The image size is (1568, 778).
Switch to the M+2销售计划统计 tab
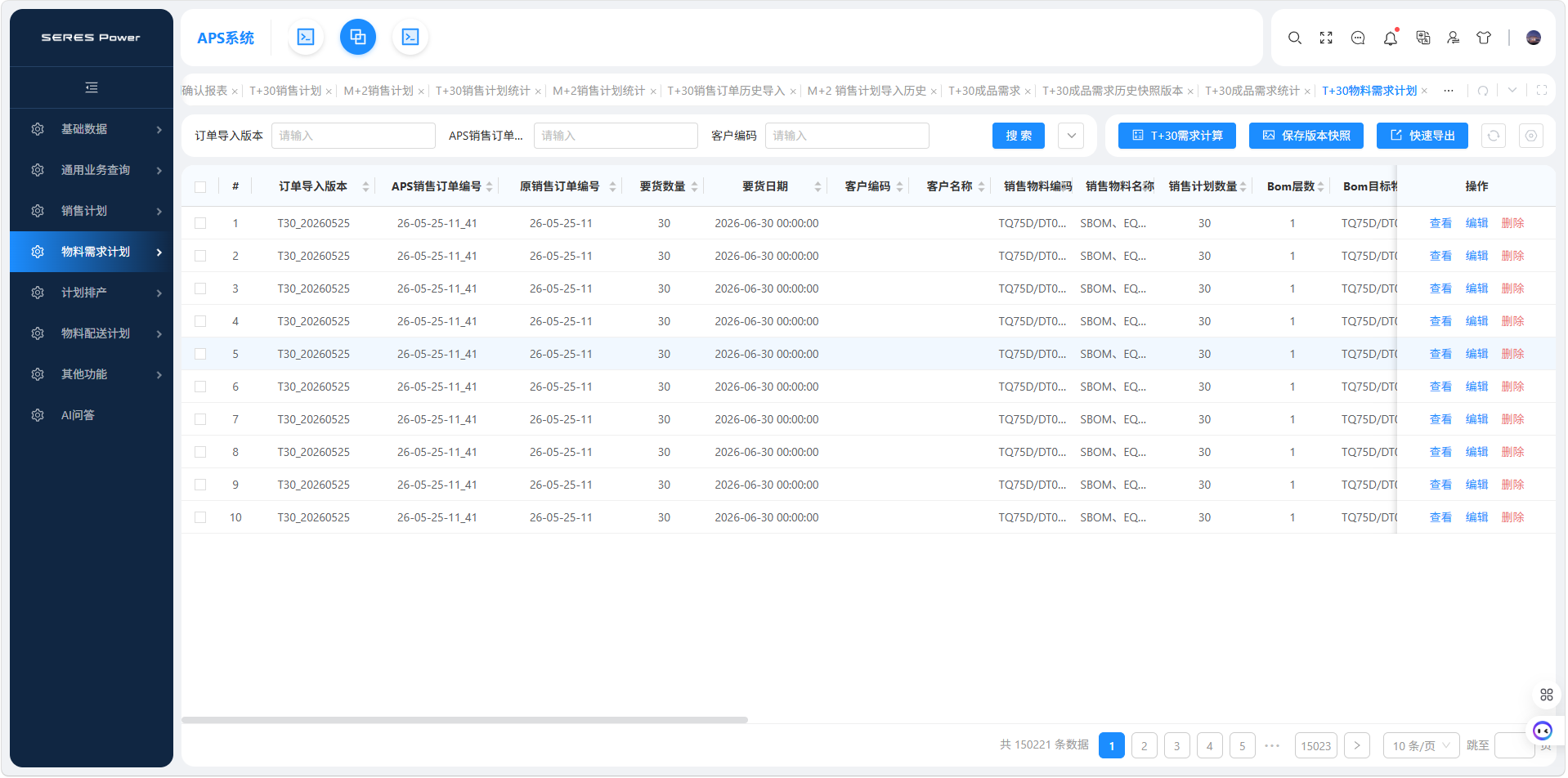coord(598,91)
